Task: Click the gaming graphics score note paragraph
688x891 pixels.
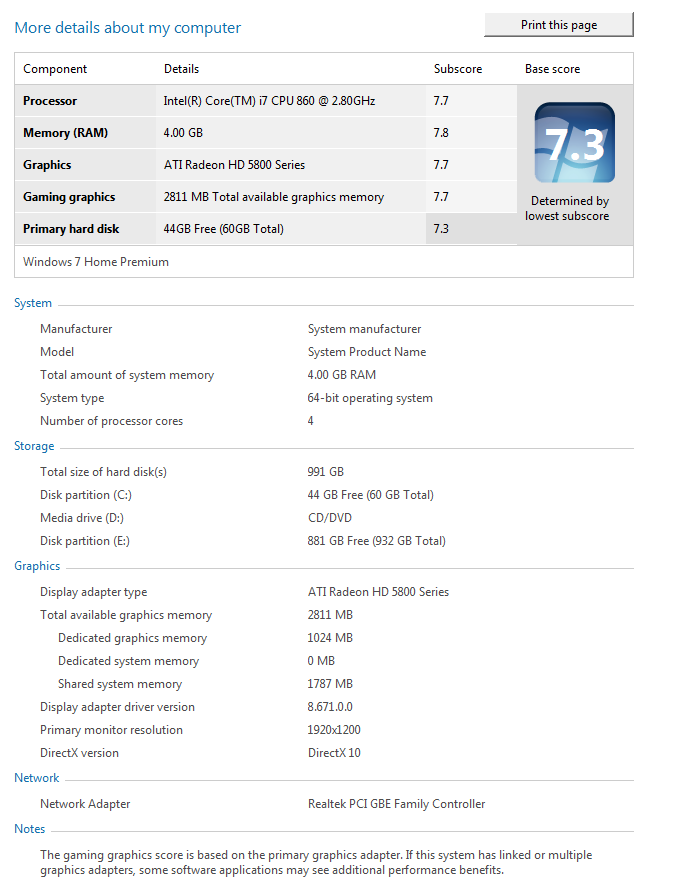Action: [x=316, y=863]
